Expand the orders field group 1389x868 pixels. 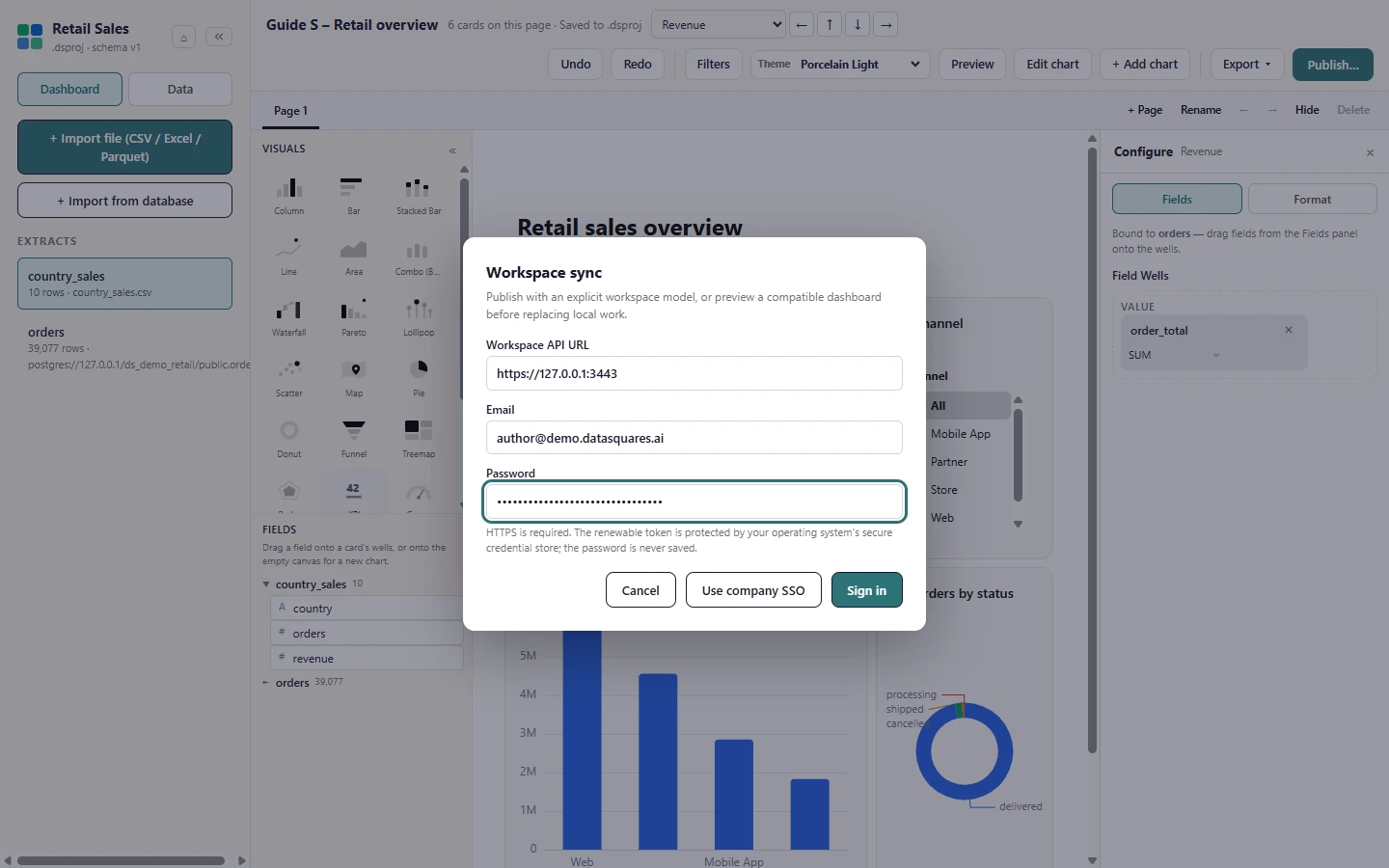[x=266, y=683]
